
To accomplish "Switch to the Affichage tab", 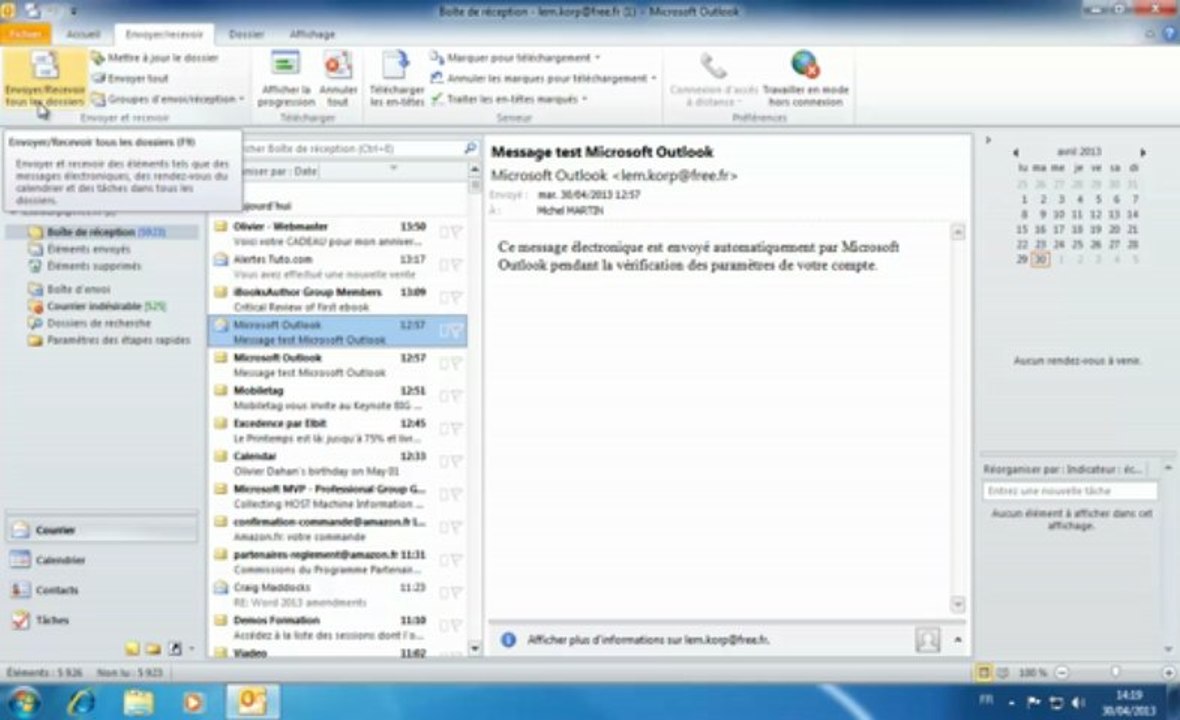I will (312, 34).
